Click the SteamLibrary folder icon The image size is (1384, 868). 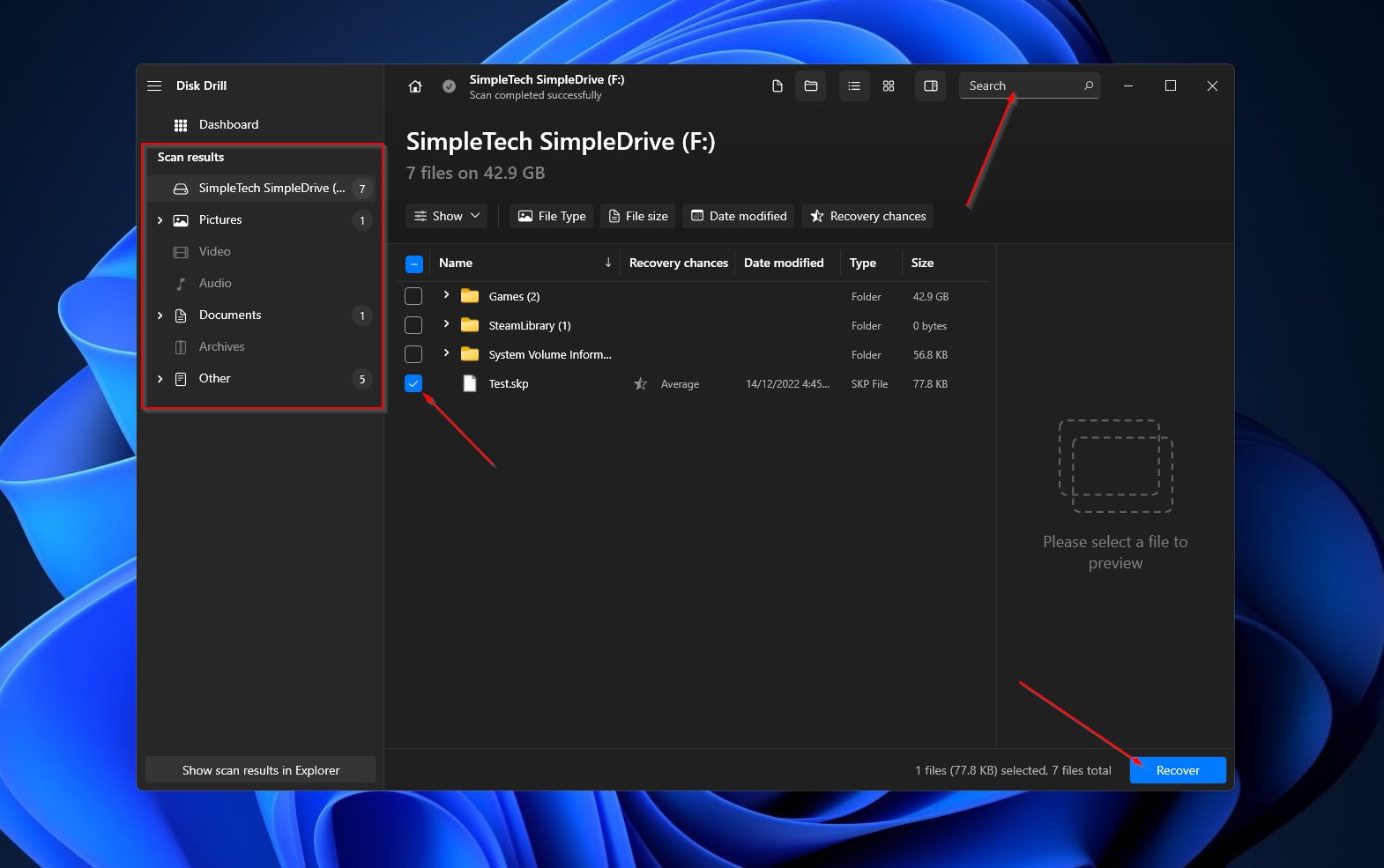(470, 325)
